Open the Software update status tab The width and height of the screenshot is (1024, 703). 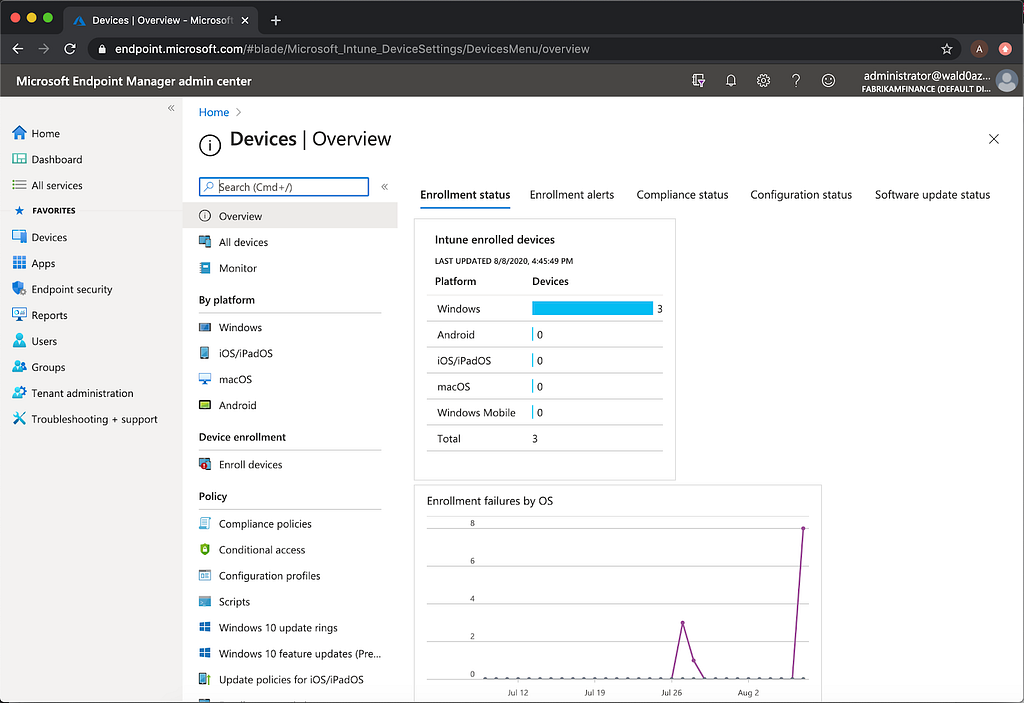932,195
